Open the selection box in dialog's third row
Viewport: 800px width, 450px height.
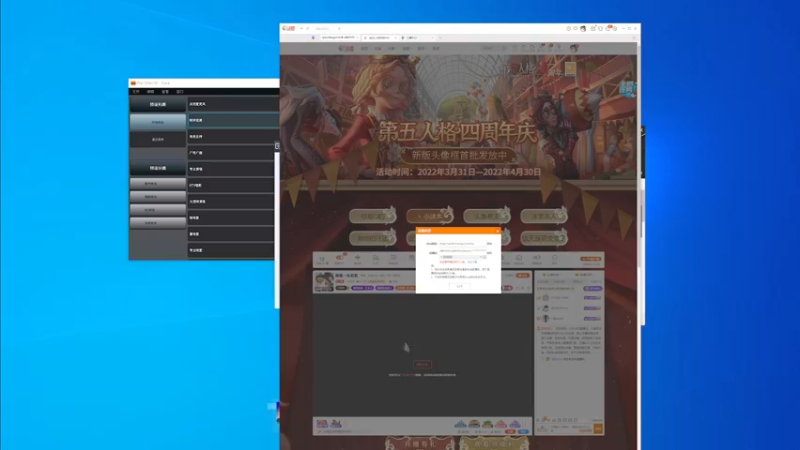click(x=462, y=257)
